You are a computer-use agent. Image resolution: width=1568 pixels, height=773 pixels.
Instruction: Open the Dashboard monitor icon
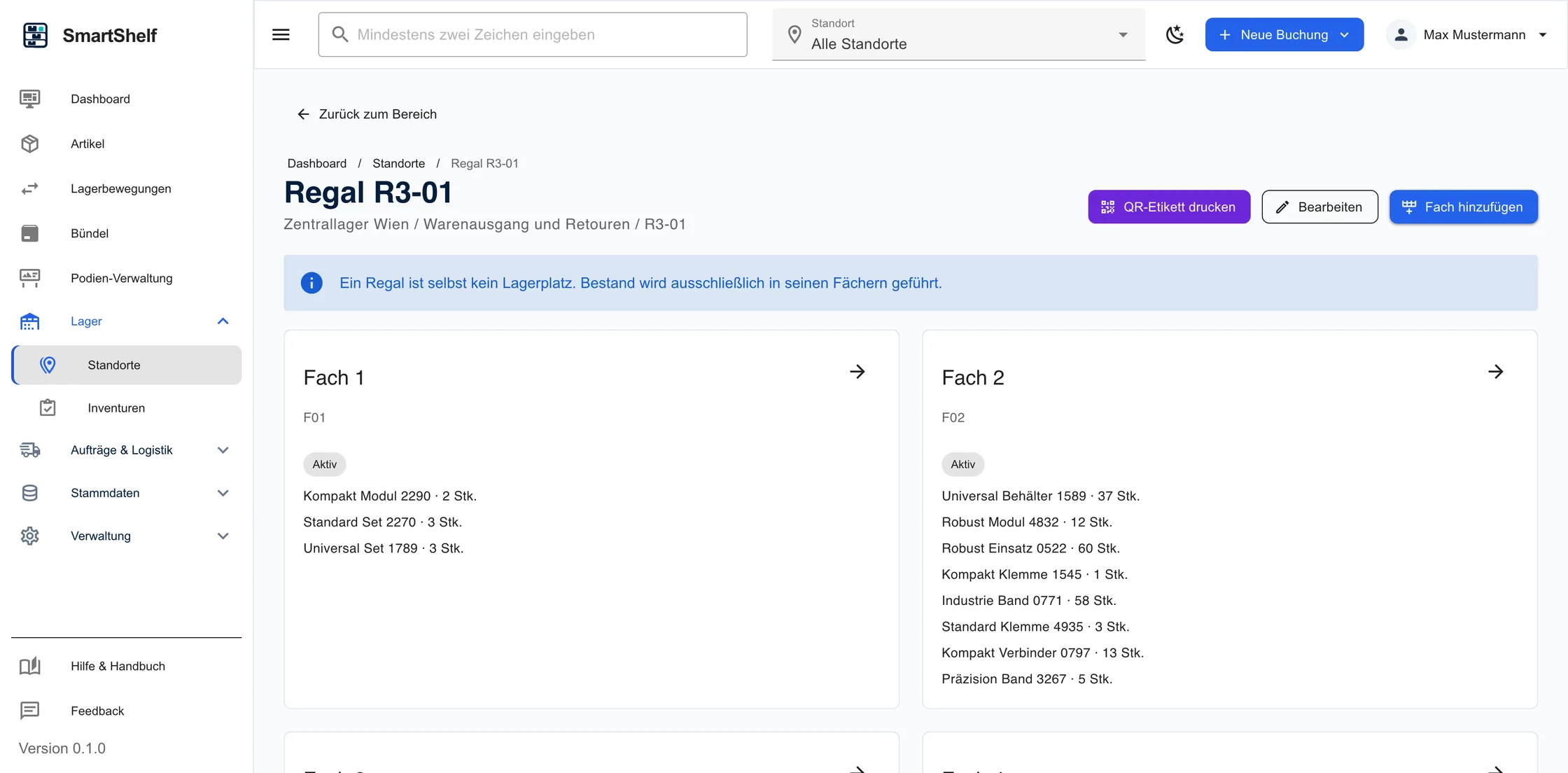(x=30, y=99)
